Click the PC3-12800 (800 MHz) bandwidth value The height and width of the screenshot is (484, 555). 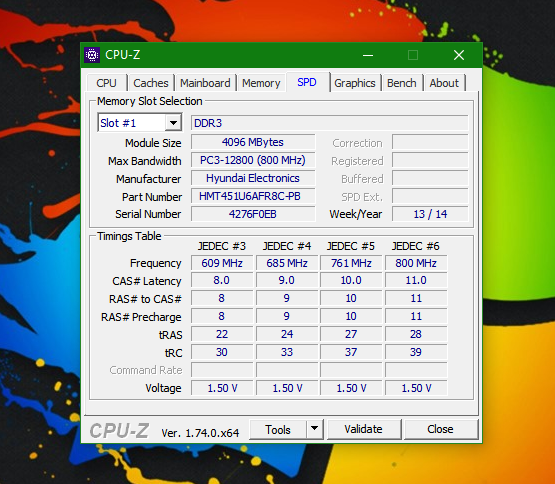point(253,160)
